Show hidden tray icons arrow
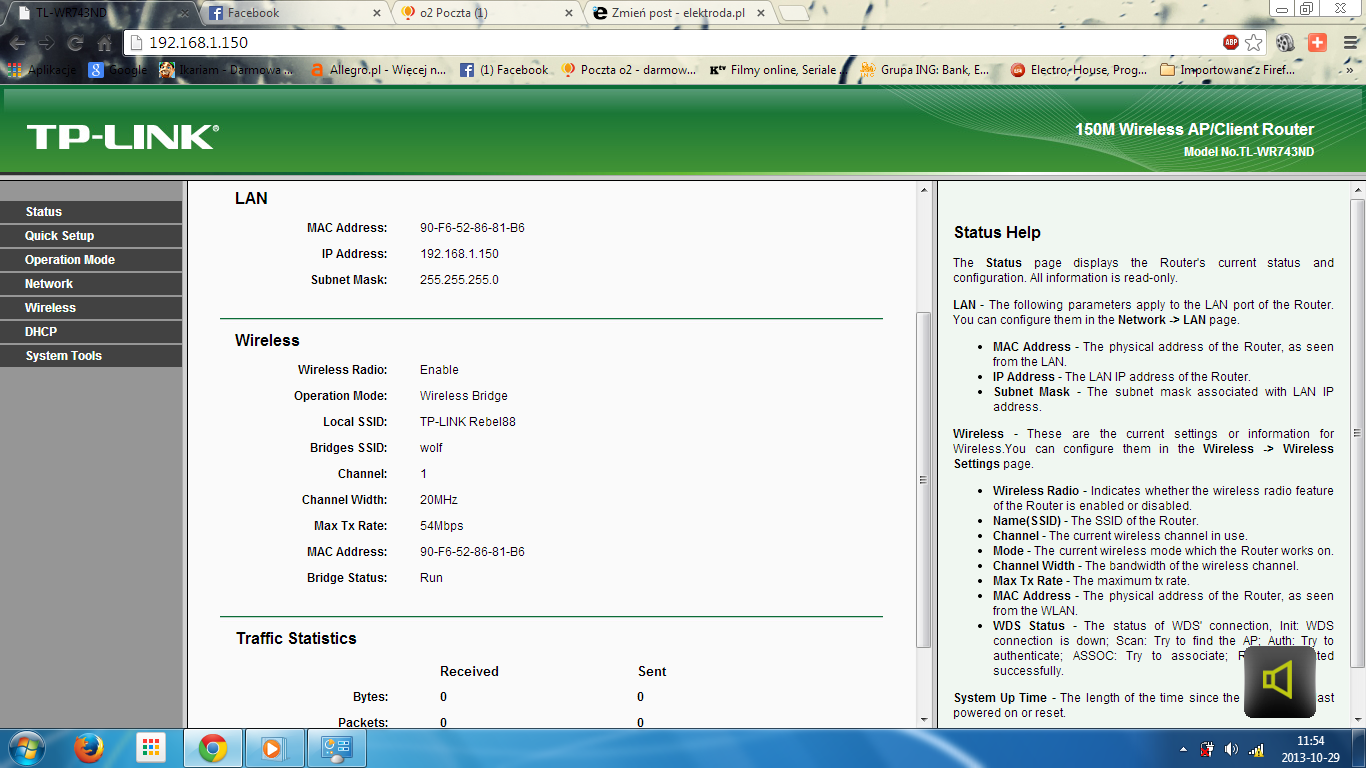 pos(1184,749)
